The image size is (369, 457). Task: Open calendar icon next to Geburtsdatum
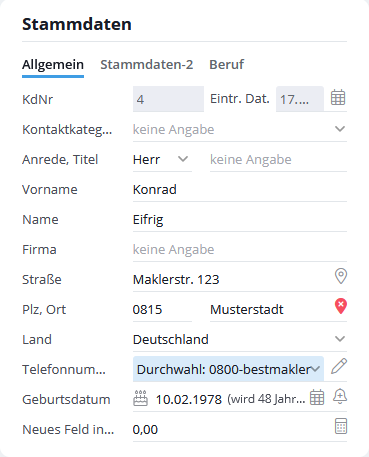[x=317, y=397]
